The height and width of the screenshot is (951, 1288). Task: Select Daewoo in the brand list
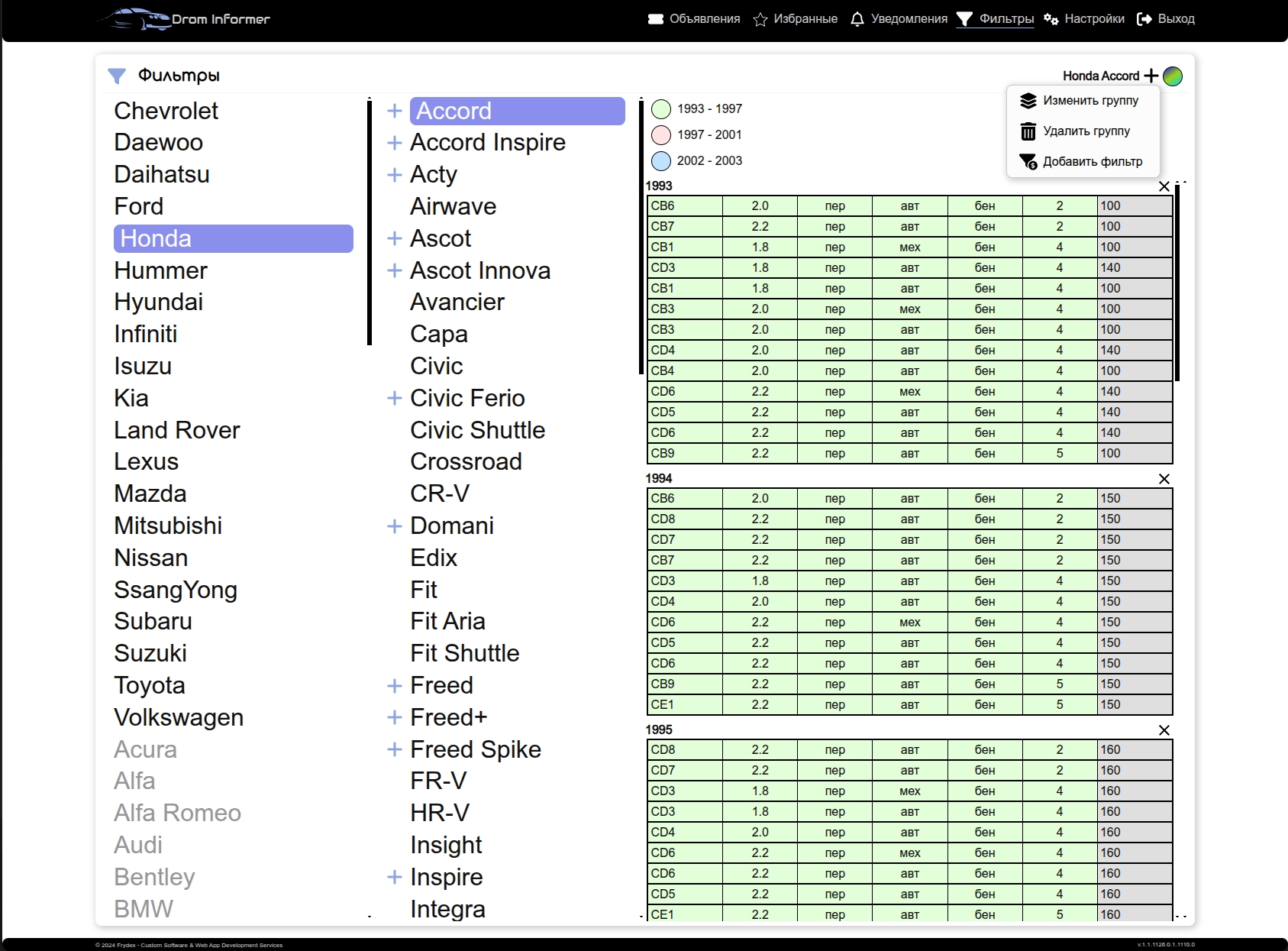[x=158, y=142]
